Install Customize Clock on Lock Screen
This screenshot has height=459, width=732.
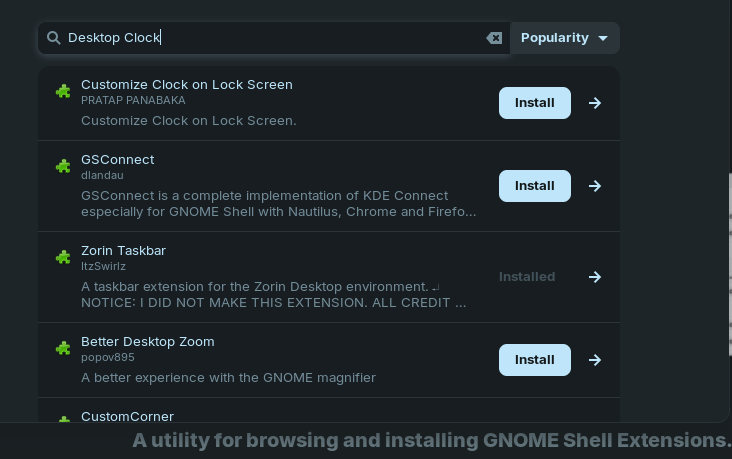535,103
